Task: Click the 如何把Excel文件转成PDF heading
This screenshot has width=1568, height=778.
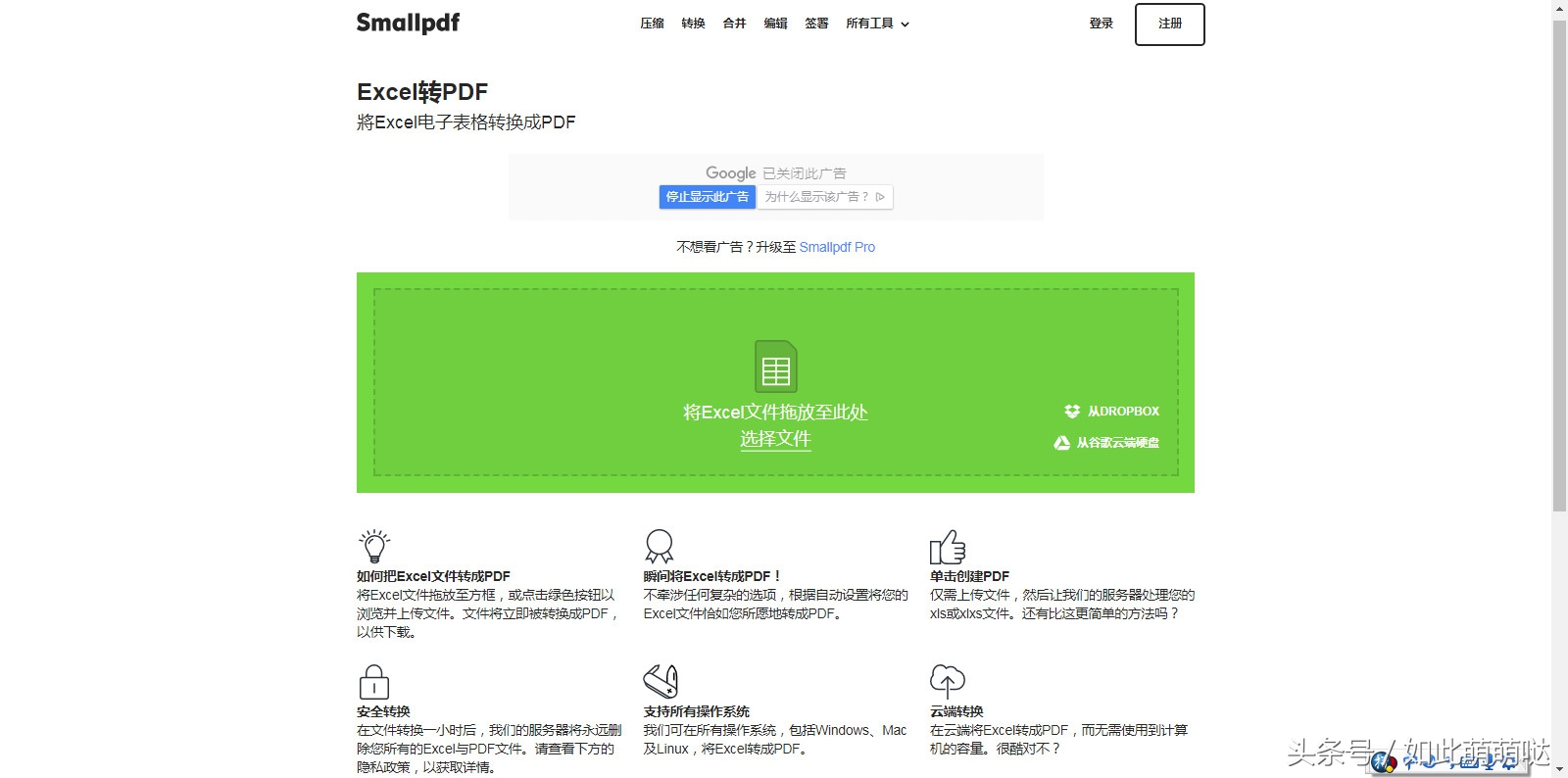Action: click(x=433, y=576)
